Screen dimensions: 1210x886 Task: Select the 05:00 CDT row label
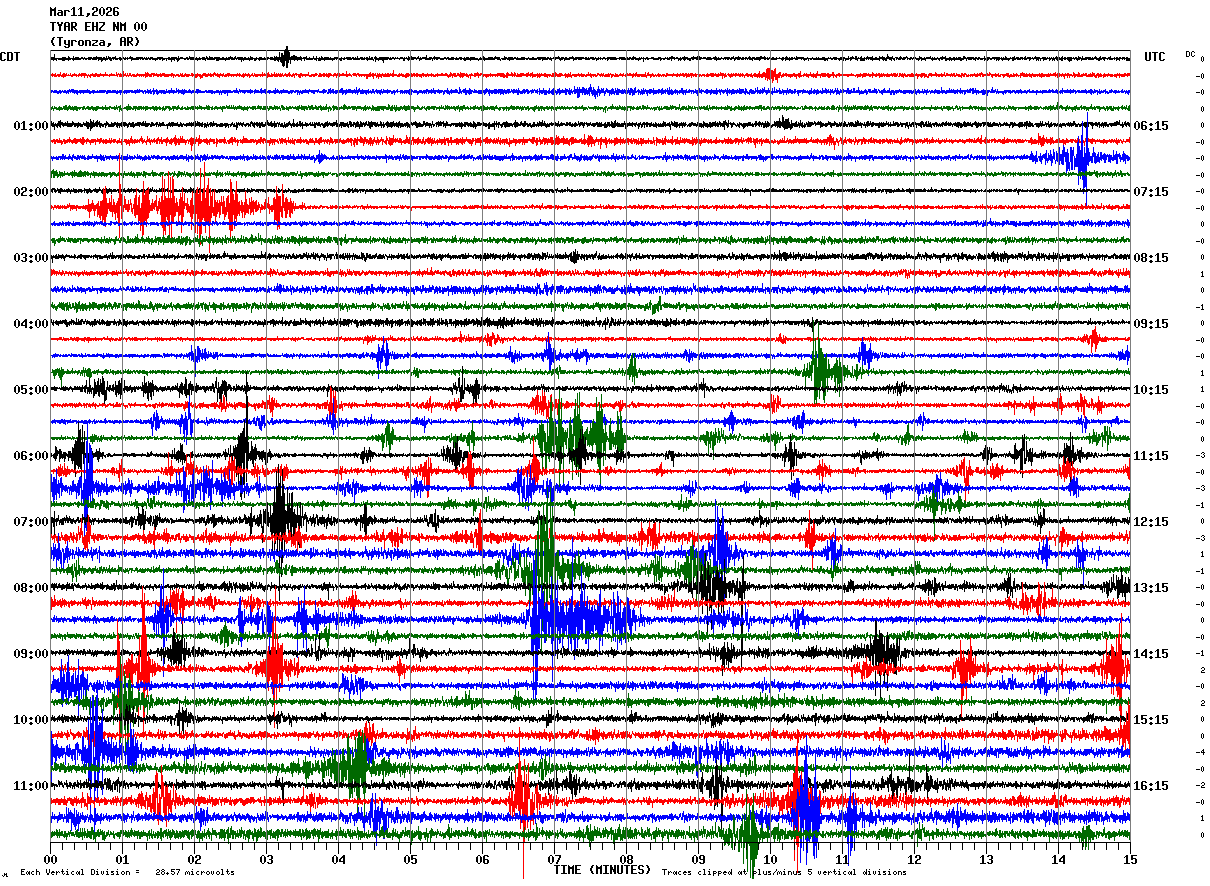pos(31,390)
